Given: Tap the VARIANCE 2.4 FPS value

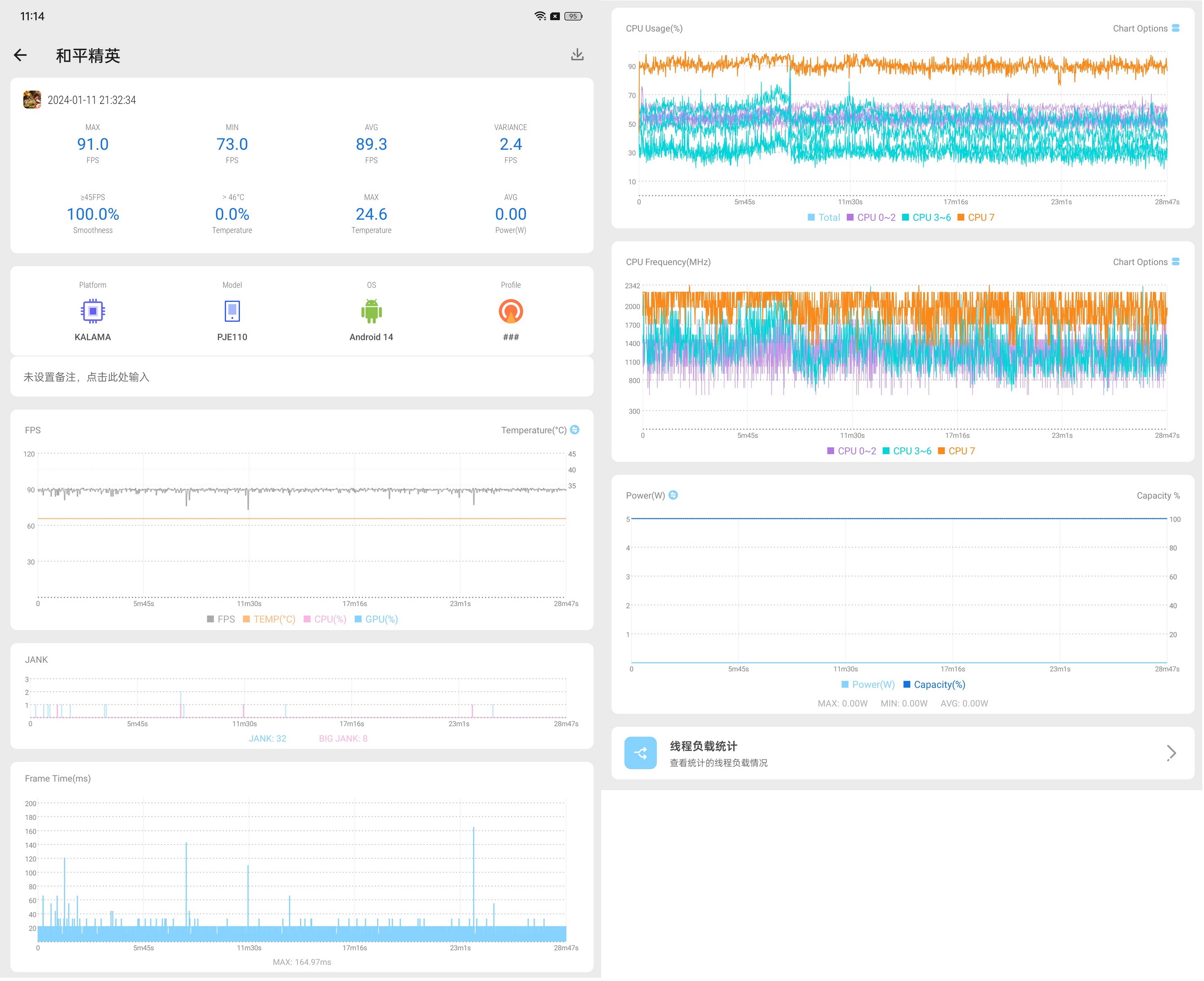Looking at the screenshot, I should (511, 144).
